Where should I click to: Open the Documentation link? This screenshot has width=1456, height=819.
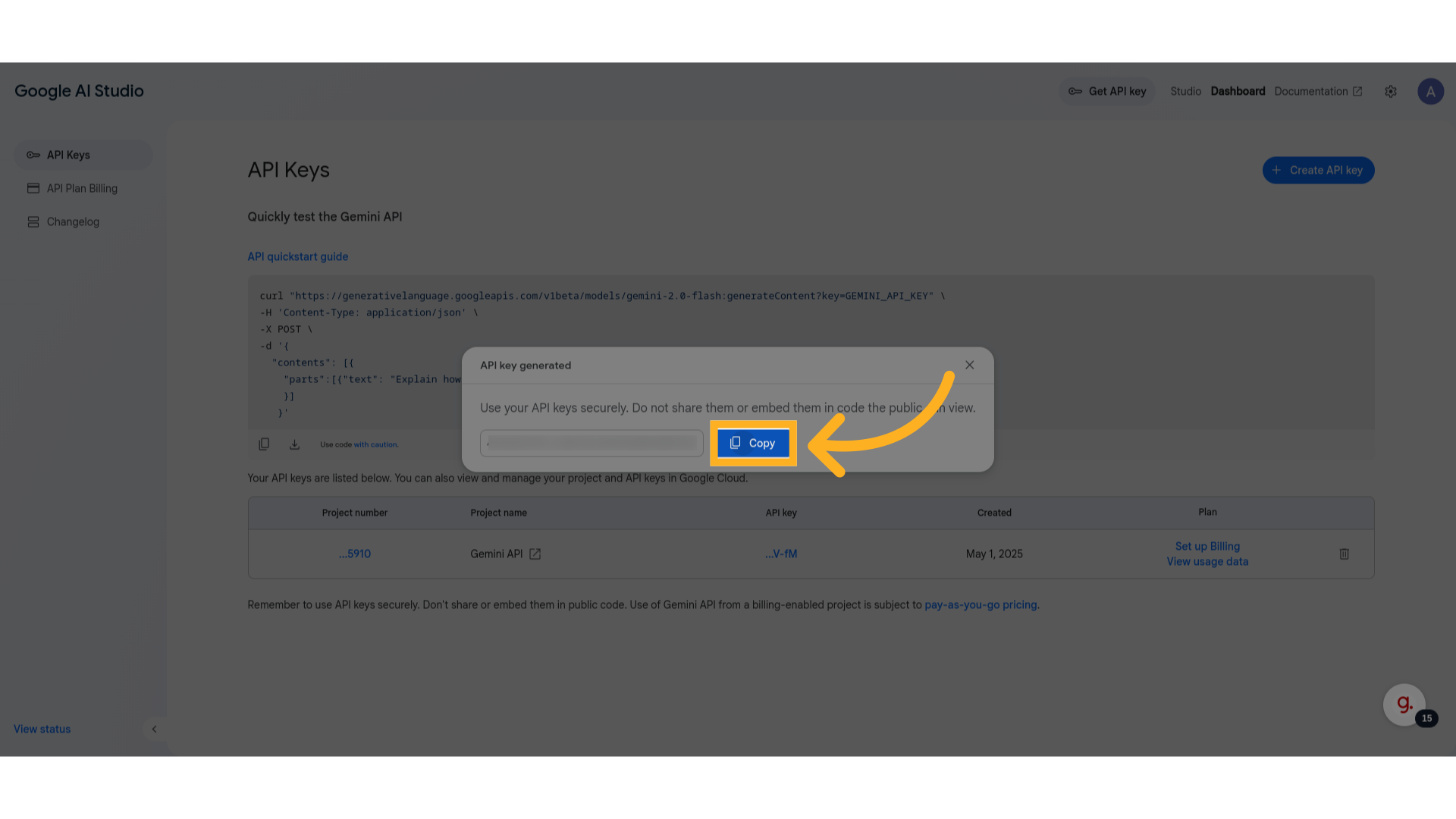(x=1318, y=91)
